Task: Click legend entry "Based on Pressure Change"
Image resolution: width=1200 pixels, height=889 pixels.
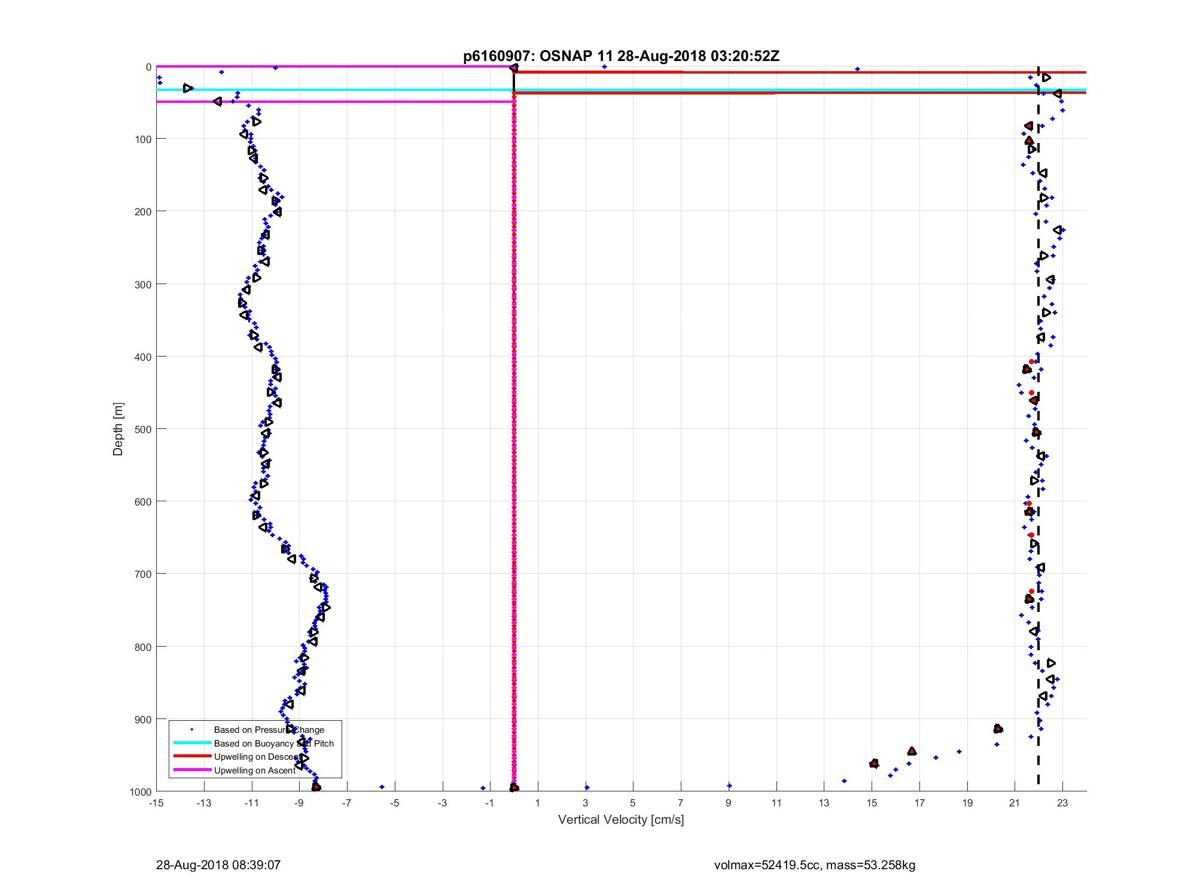Action: [269, 729]
